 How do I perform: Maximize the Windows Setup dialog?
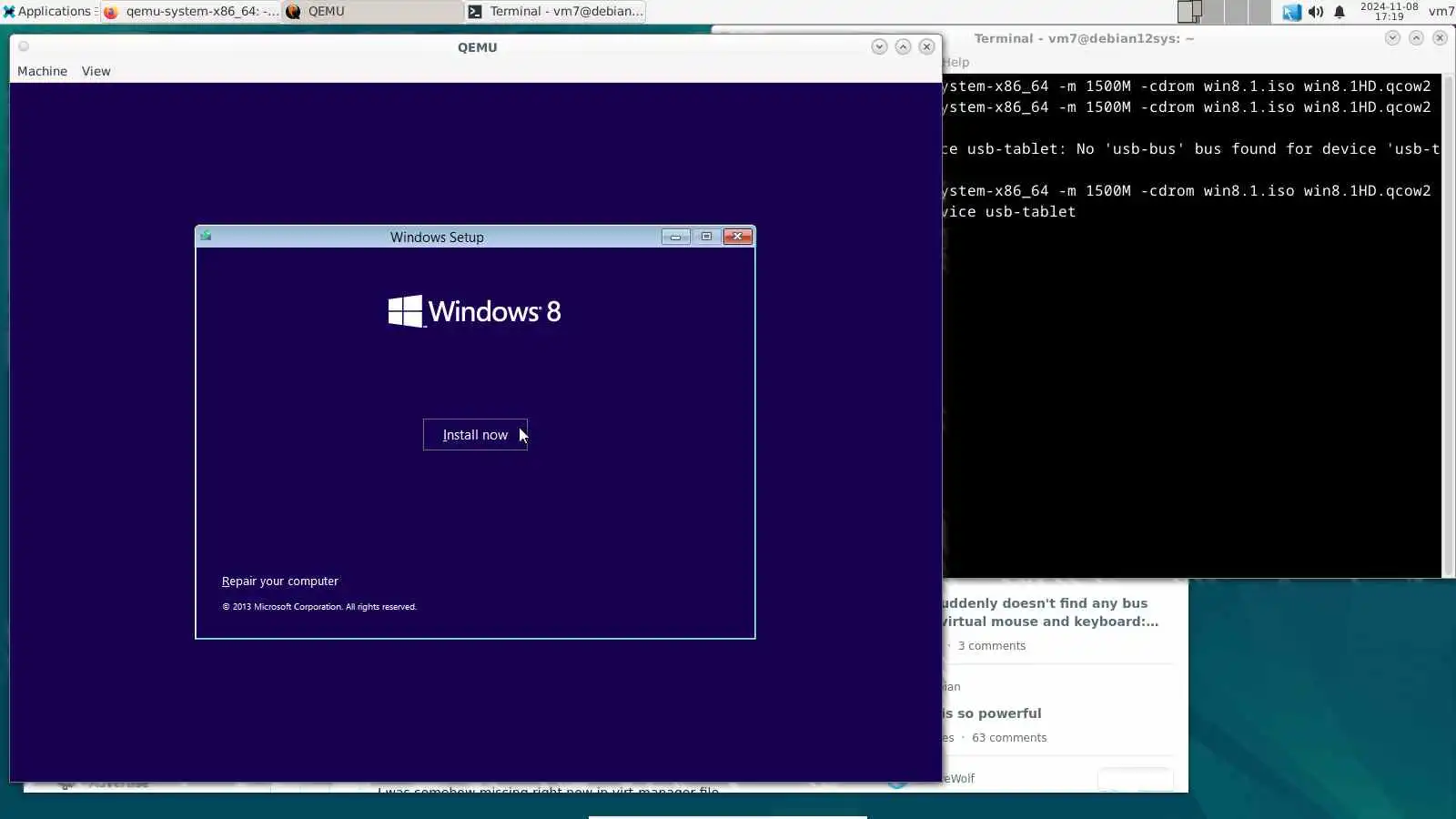point(706,237)
